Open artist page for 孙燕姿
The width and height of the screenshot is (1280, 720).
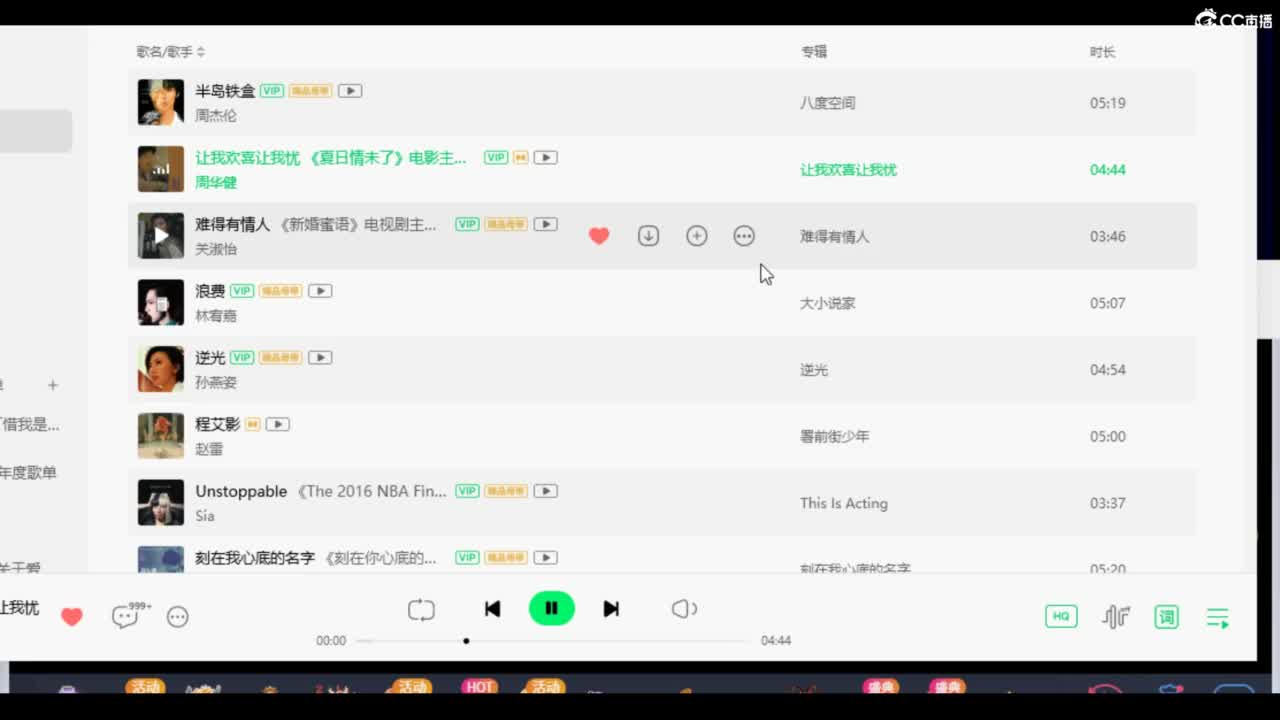point(216,383)
